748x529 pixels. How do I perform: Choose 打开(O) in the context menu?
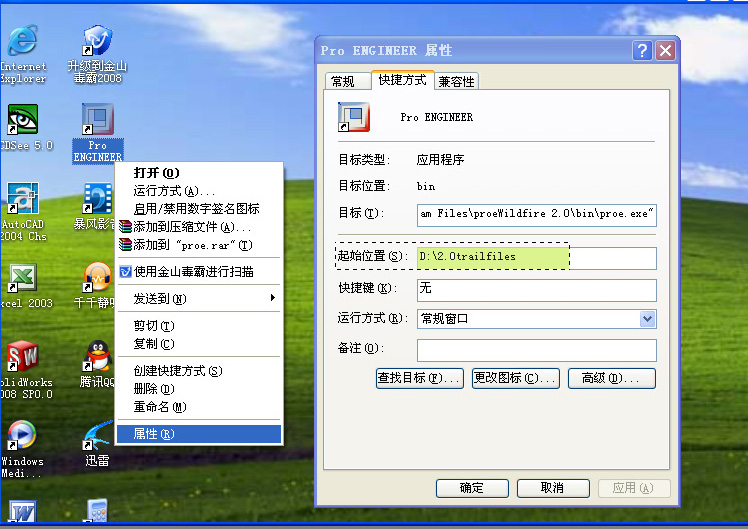pyautogui.click(x=199, y=173)
